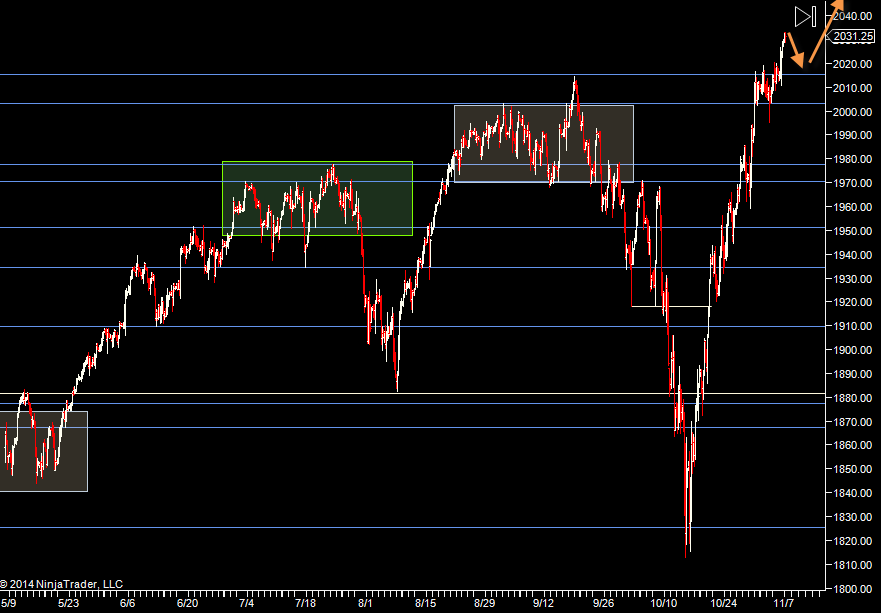This screenshot has height=613, width=881.
Task: Click the 8/29 date label
Action: tap(484, 603)
